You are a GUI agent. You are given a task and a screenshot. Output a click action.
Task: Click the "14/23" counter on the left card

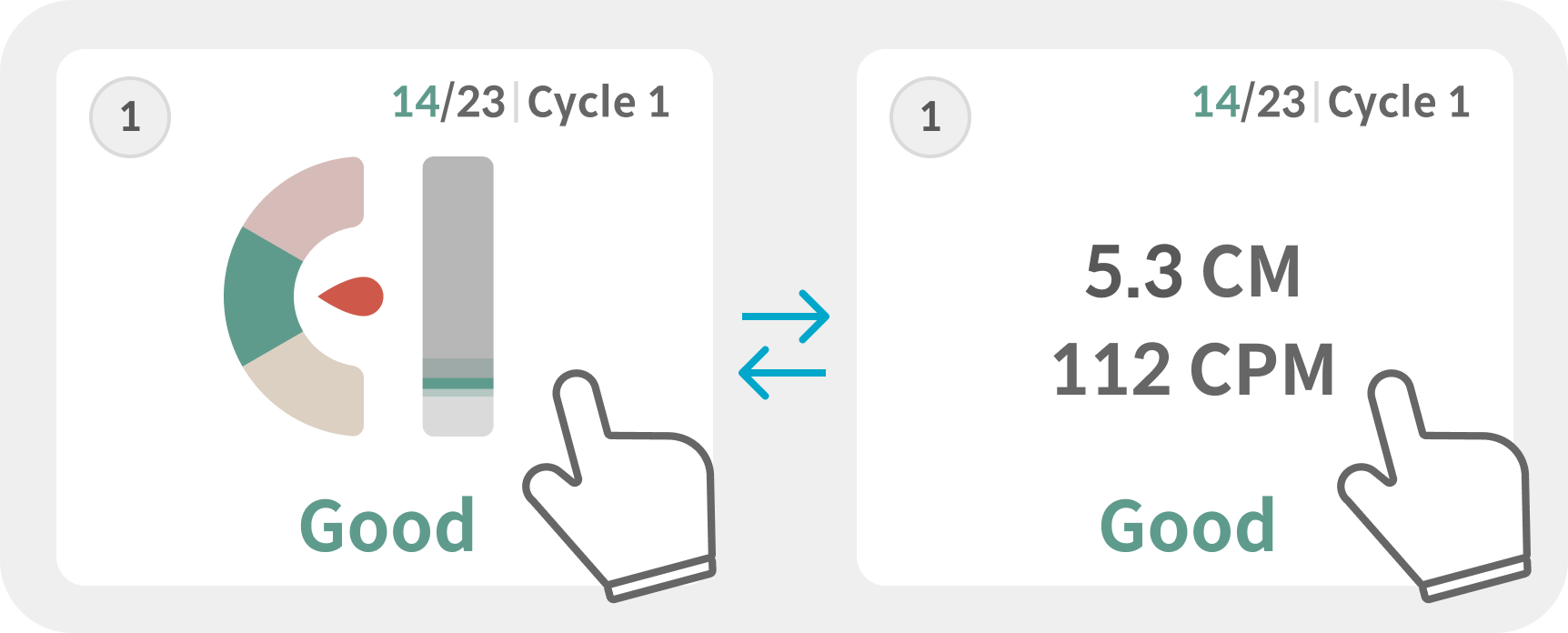pos(448,102)
